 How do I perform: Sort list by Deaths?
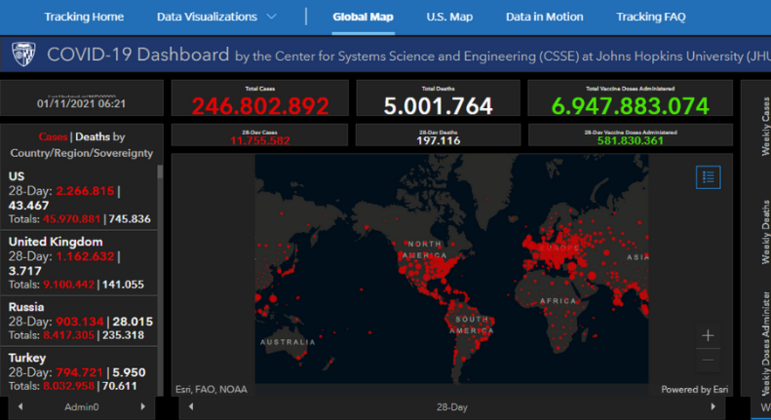click(x=92, y=137)
